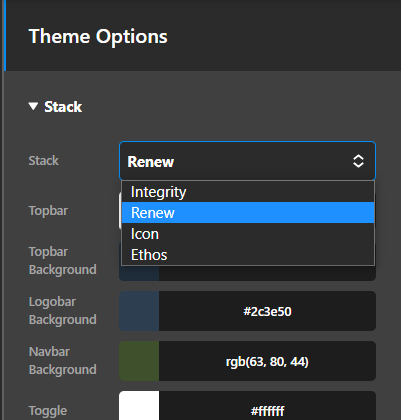Click the rgb(63, 80, 44) value field
Screen dimensions: 401x420
coord(267,361)
